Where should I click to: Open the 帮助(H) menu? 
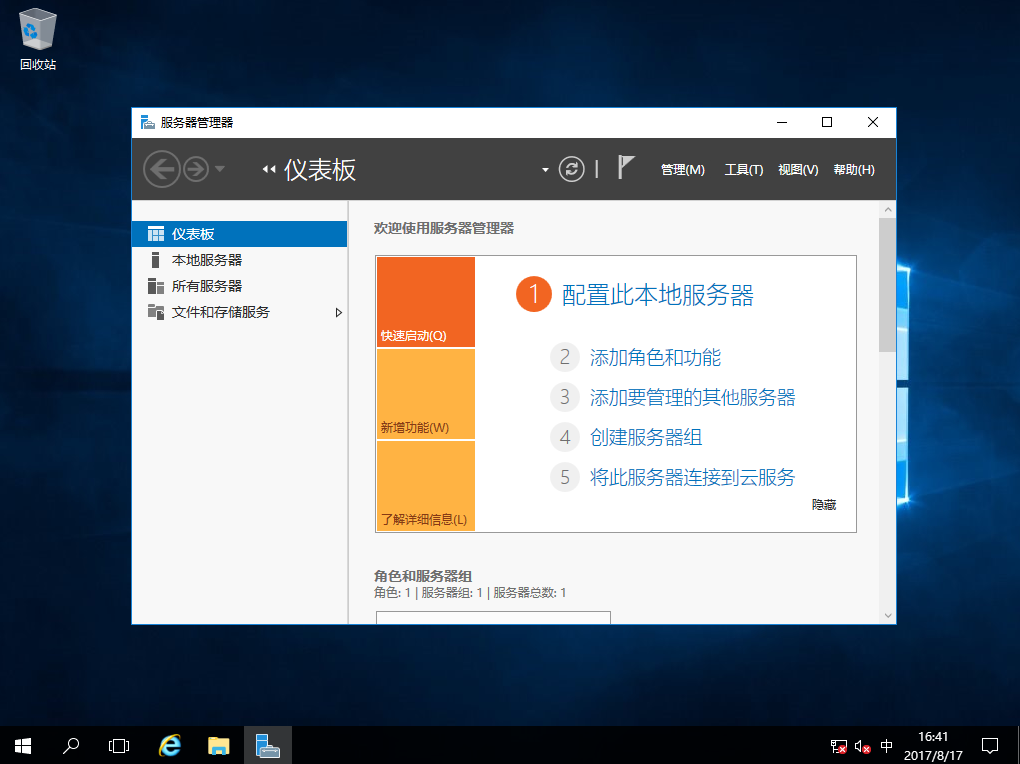point(853,170)
